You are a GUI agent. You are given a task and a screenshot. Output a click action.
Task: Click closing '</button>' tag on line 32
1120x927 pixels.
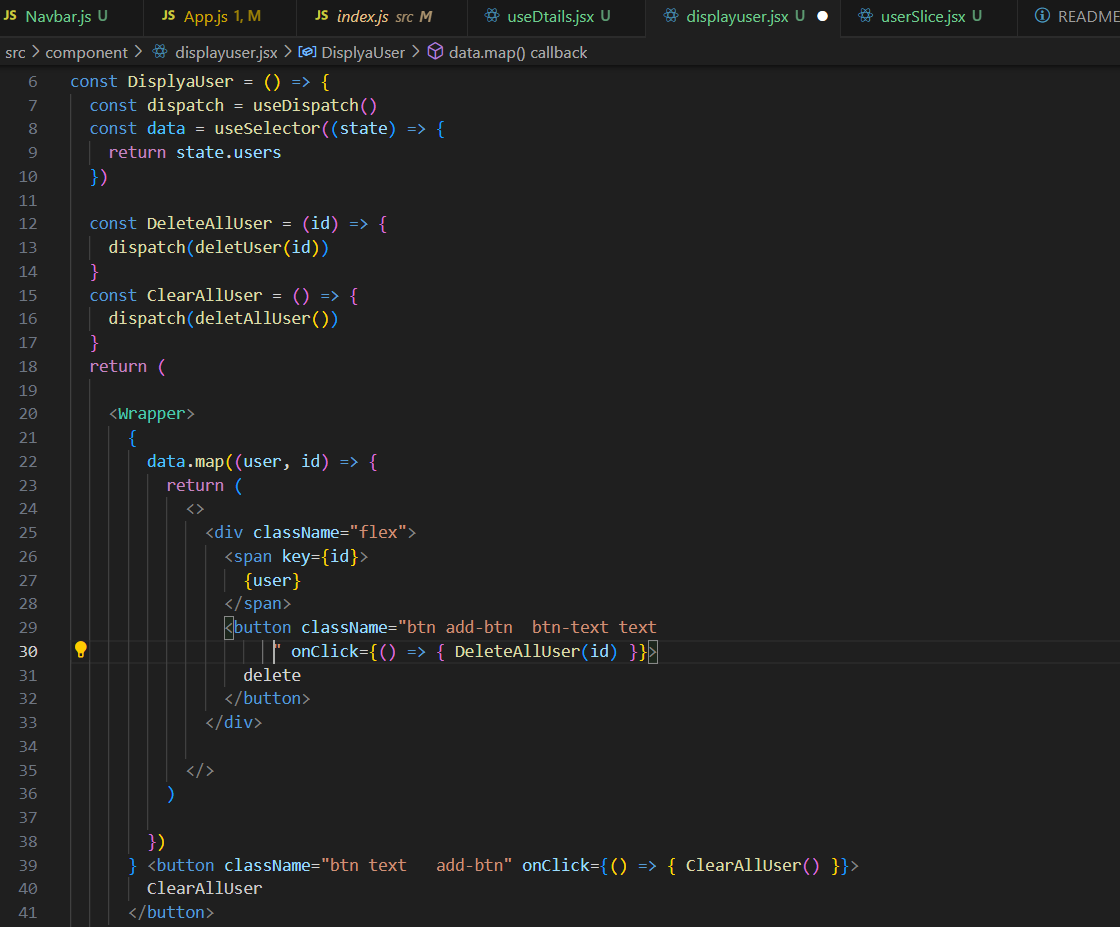click(x=267, y=698)
